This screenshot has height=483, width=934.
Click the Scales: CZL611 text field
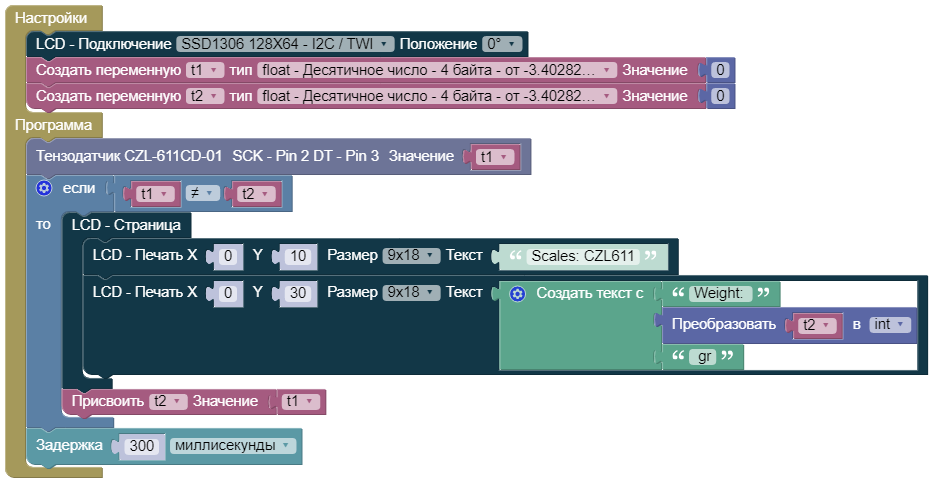[582, 256]
